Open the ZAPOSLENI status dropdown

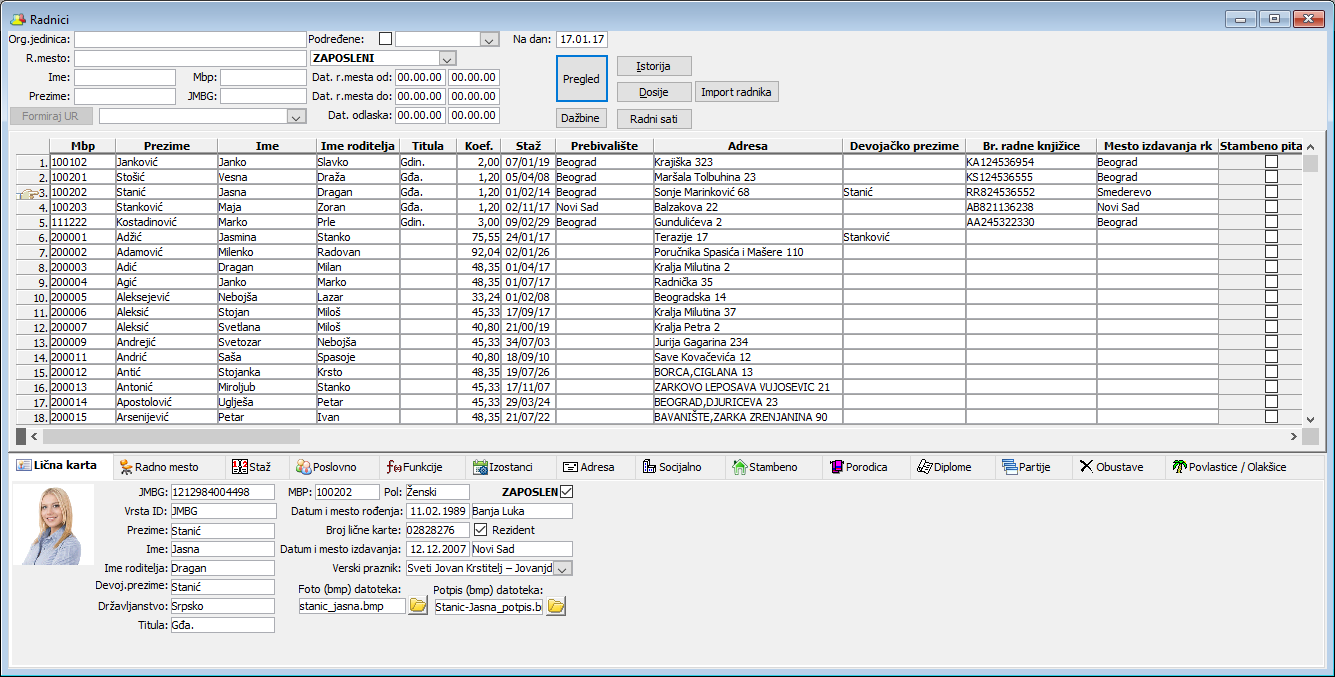tap(447, 58)
